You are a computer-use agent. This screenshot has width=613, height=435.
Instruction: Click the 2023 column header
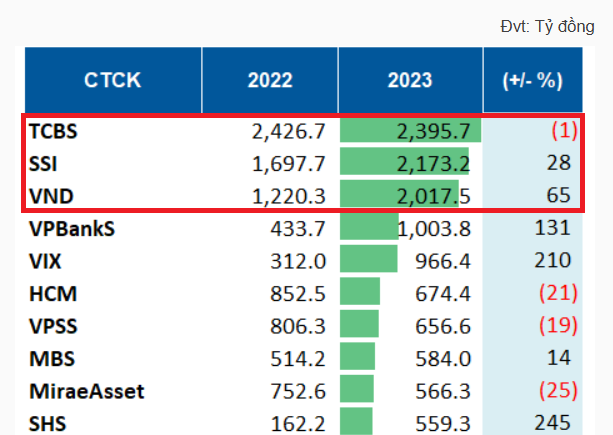tap(410, 80)
